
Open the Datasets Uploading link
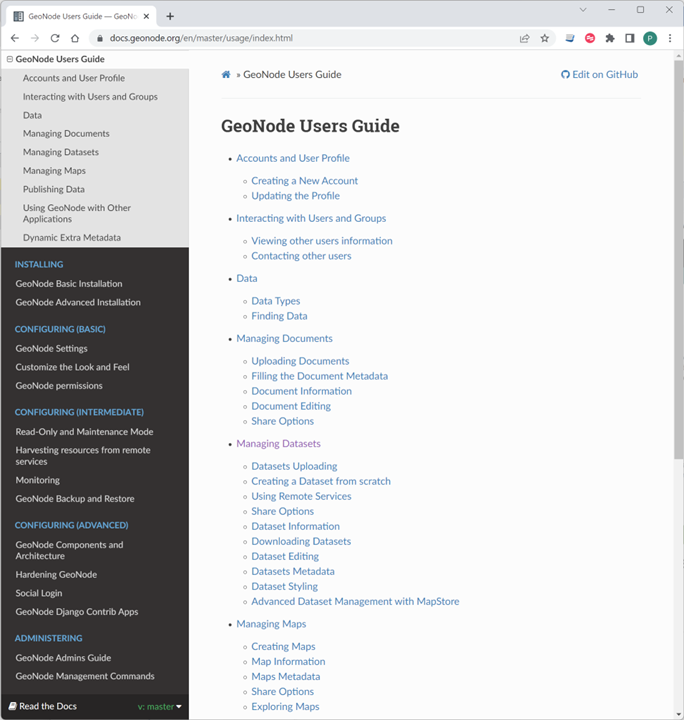294,466
